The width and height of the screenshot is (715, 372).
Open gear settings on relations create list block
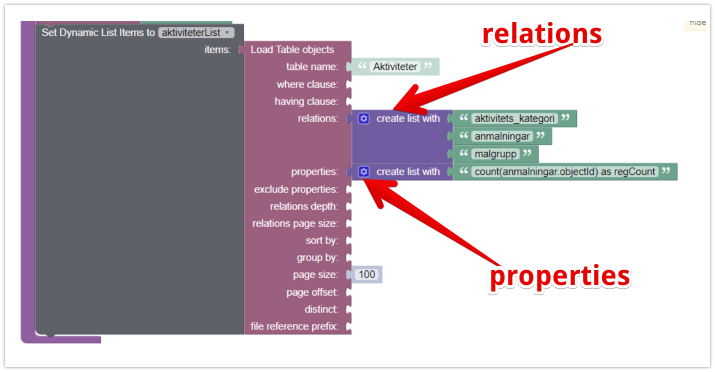tap(363, 119)
